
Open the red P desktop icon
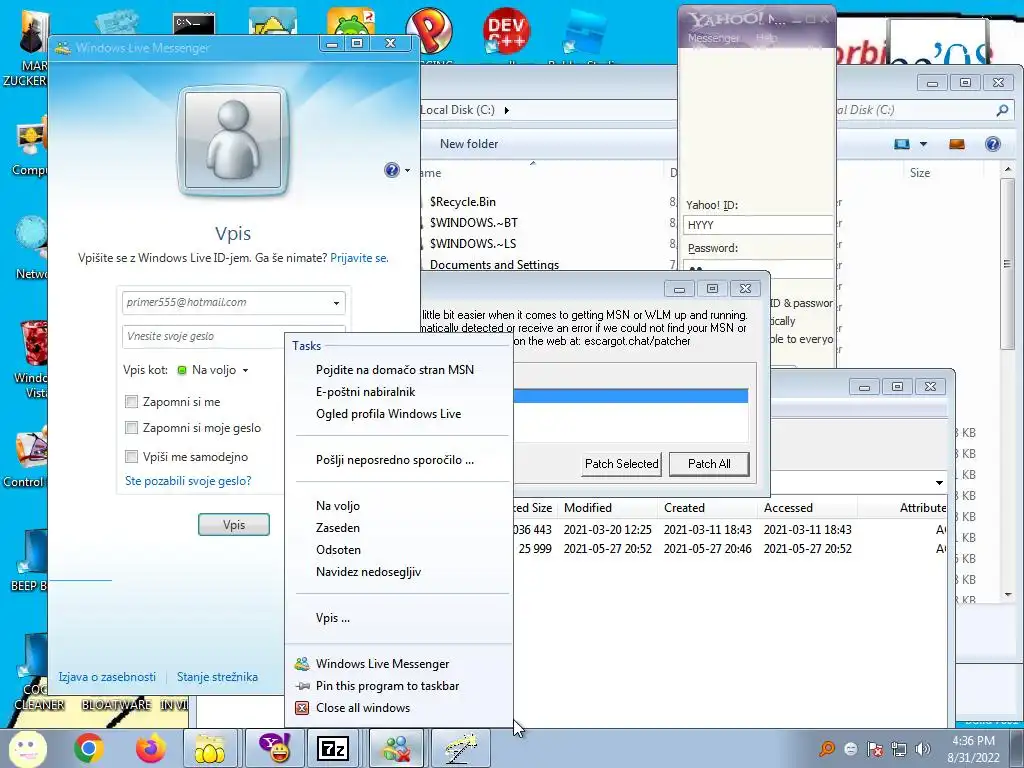click(428, 31)
